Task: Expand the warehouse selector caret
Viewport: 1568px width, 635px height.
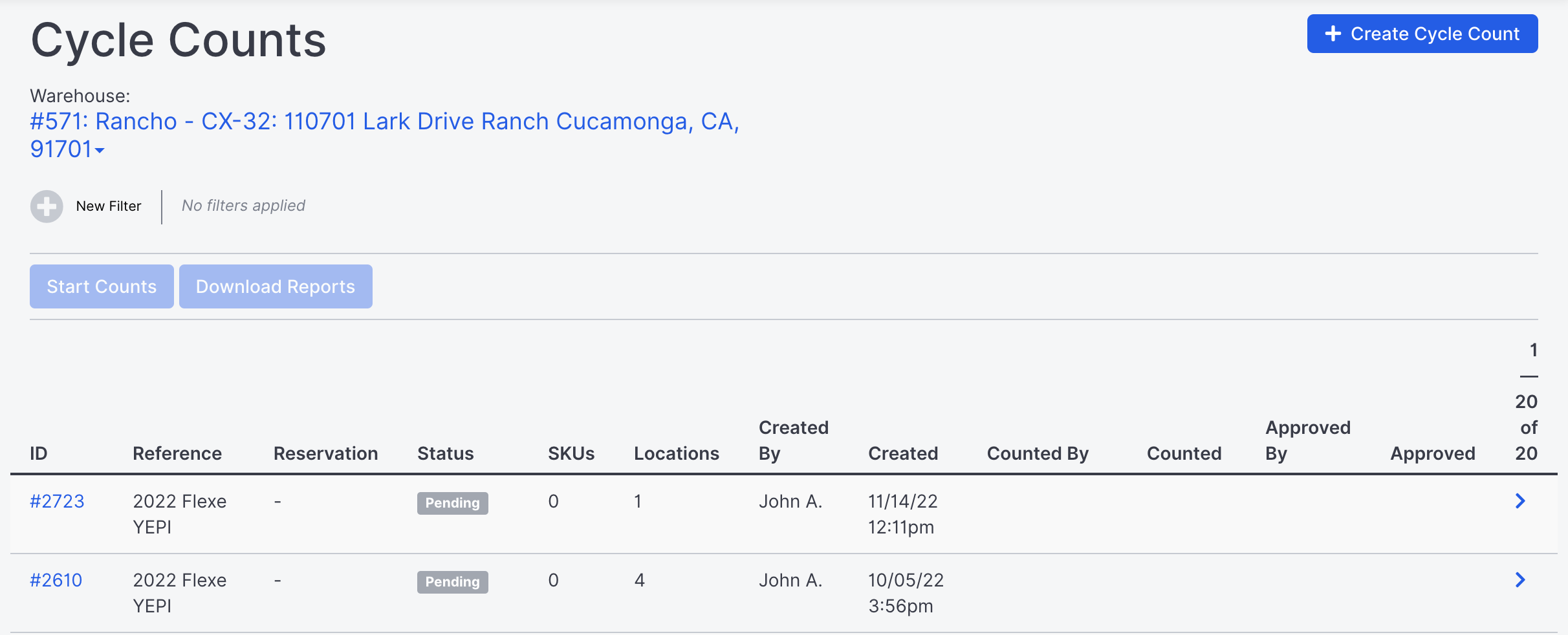Action: pyautogui.click(x=100, y=151)
